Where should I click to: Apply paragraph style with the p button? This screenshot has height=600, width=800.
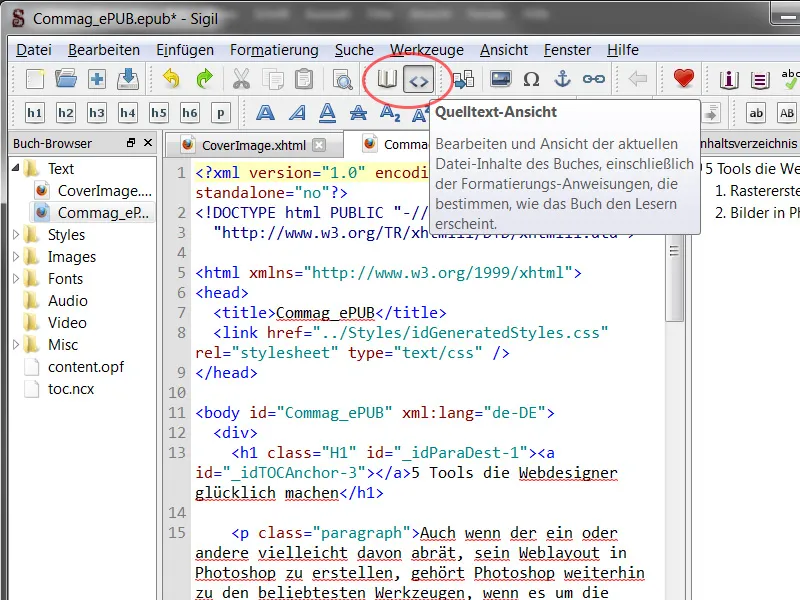[221, 113]
